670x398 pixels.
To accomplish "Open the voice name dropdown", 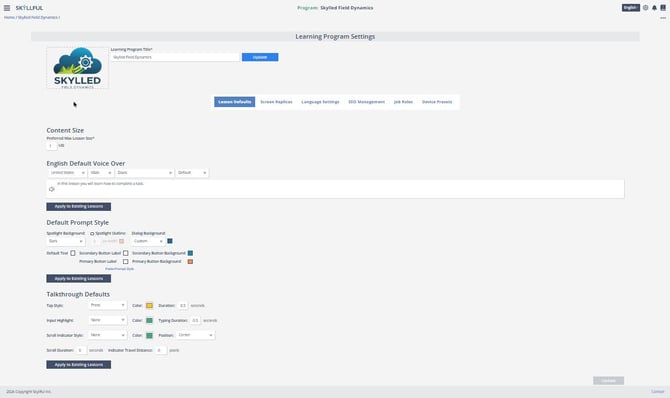I will click(144, 173).
